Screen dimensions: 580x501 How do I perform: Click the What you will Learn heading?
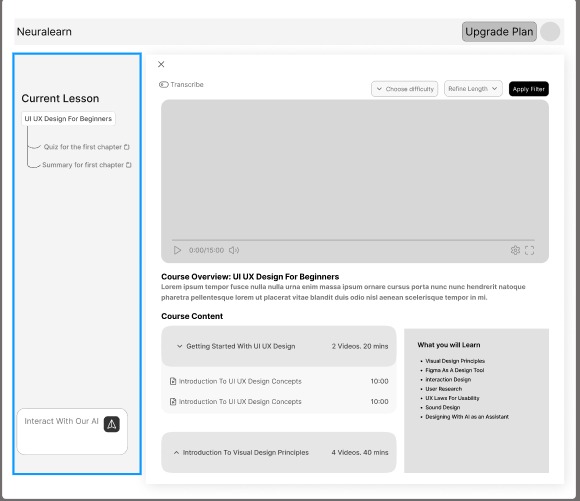[449, 345]
